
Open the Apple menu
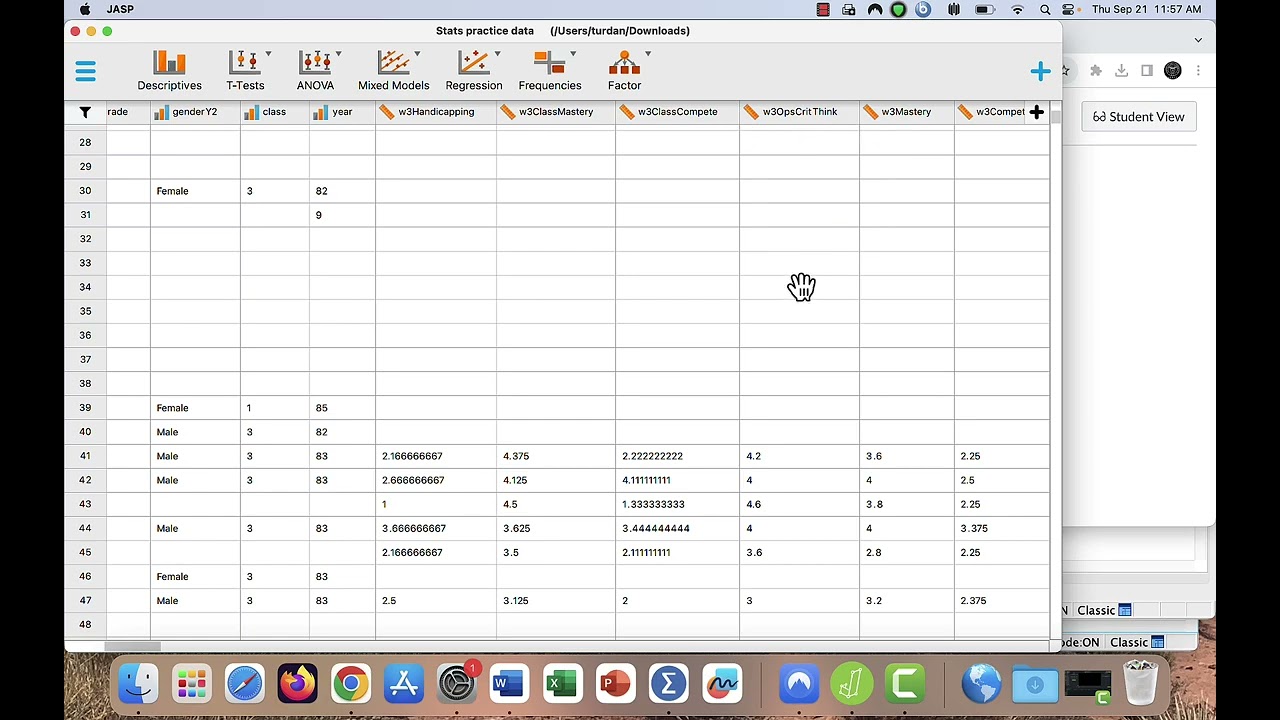click(85, 9)
